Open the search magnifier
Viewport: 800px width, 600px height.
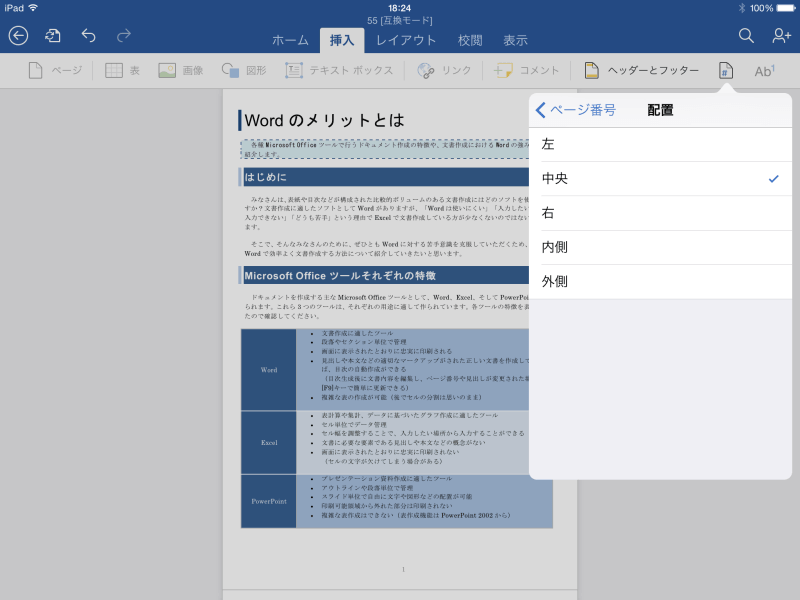pyautogui.click(x=746, y=36)
